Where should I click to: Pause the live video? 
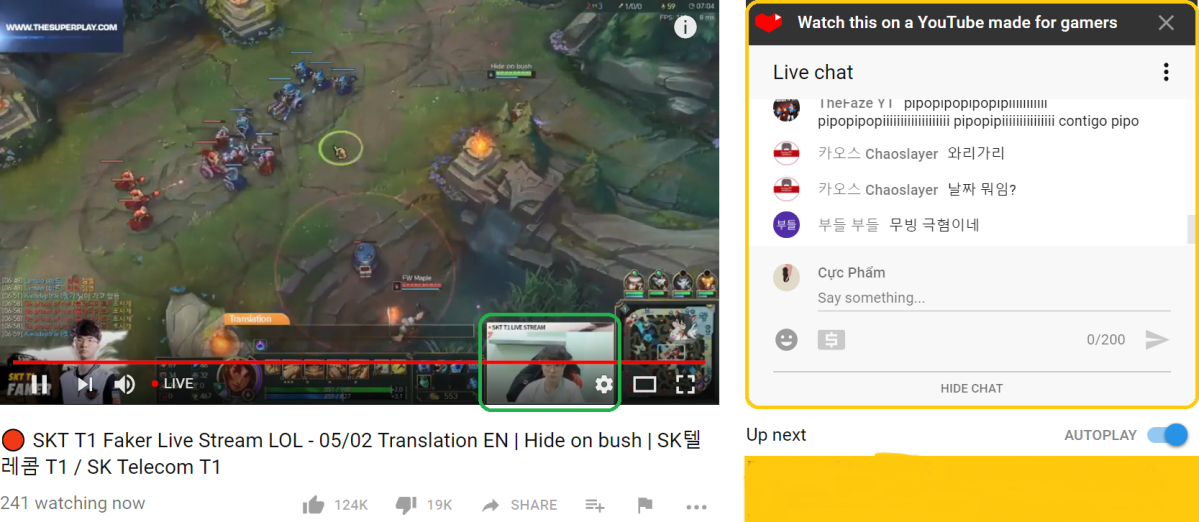tap(39, 384)
